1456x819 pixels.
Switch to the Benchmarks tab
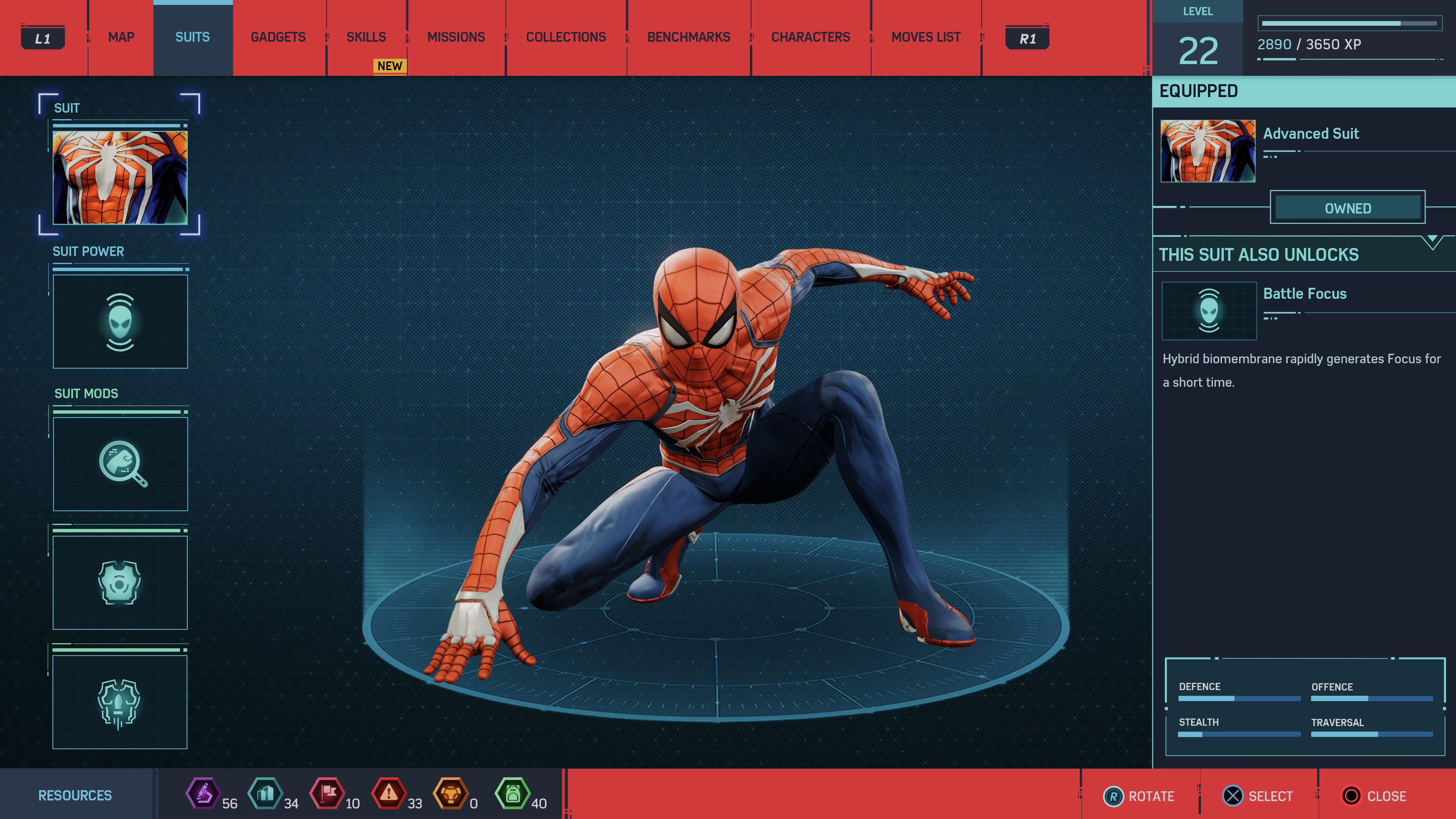(x=689, y=37)
